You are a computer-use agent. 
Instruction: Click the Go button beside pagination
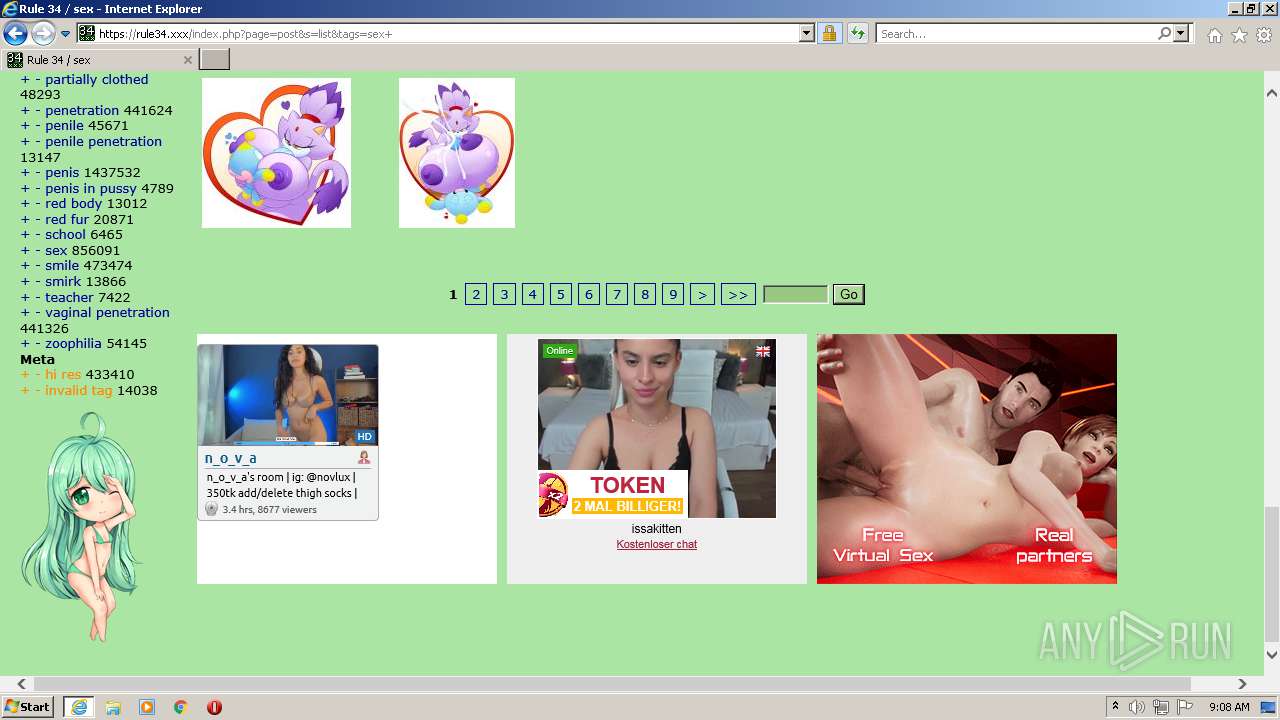tap(849, 294)
